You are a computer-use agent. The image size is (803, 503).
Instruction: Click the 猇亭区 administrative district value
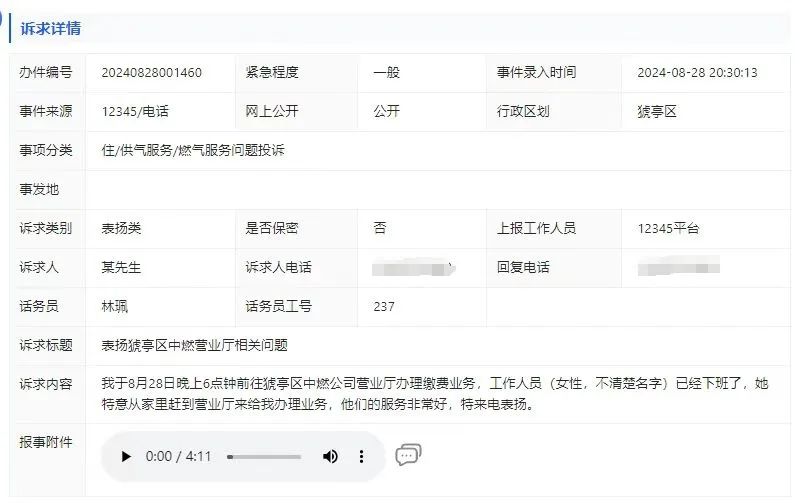(657, 111)
